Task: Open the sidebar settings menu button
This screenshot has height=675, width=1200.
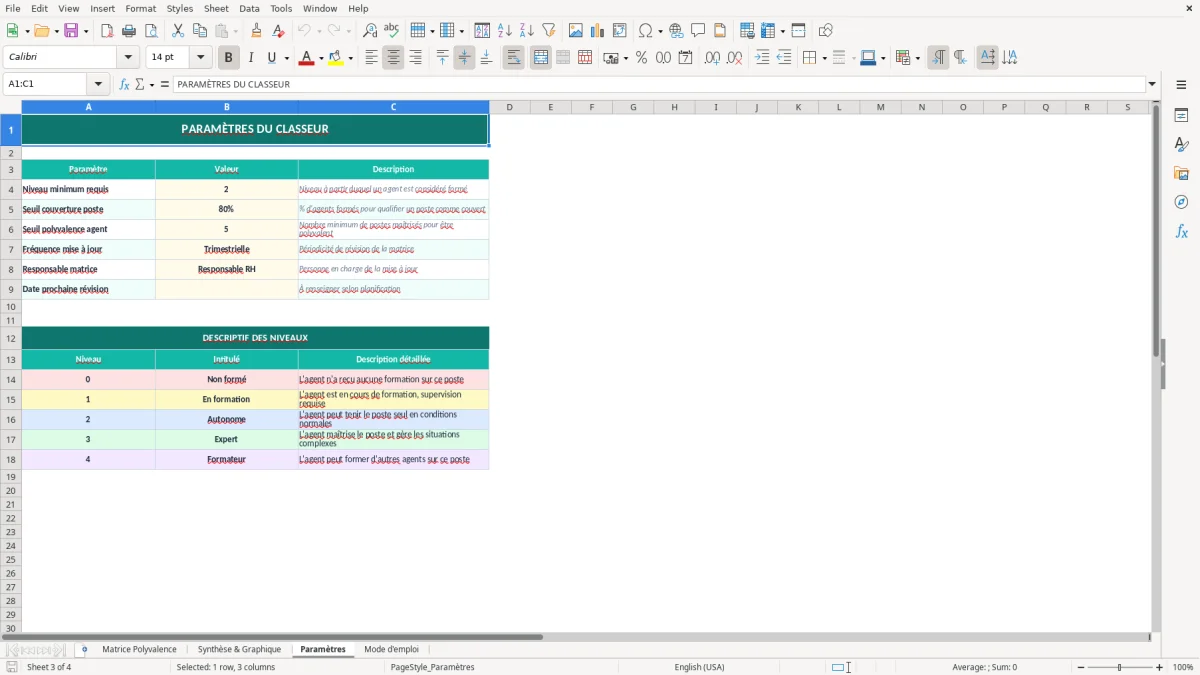Action: 1181,86
